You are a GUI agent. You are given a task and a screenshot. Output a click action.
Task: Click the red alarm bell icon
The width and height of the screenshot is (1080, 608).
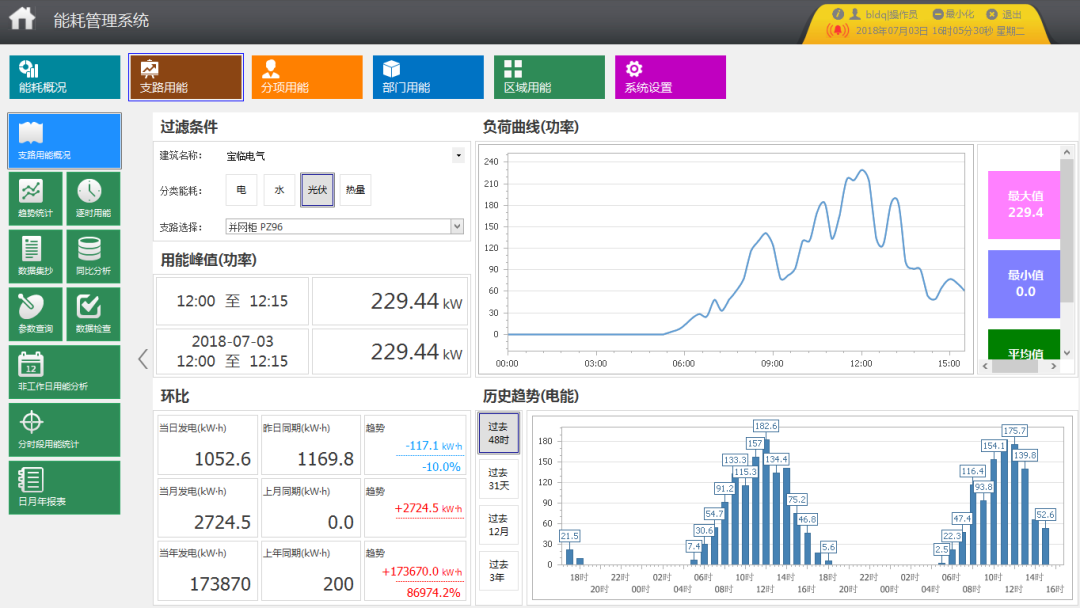[x=837, y=30]
